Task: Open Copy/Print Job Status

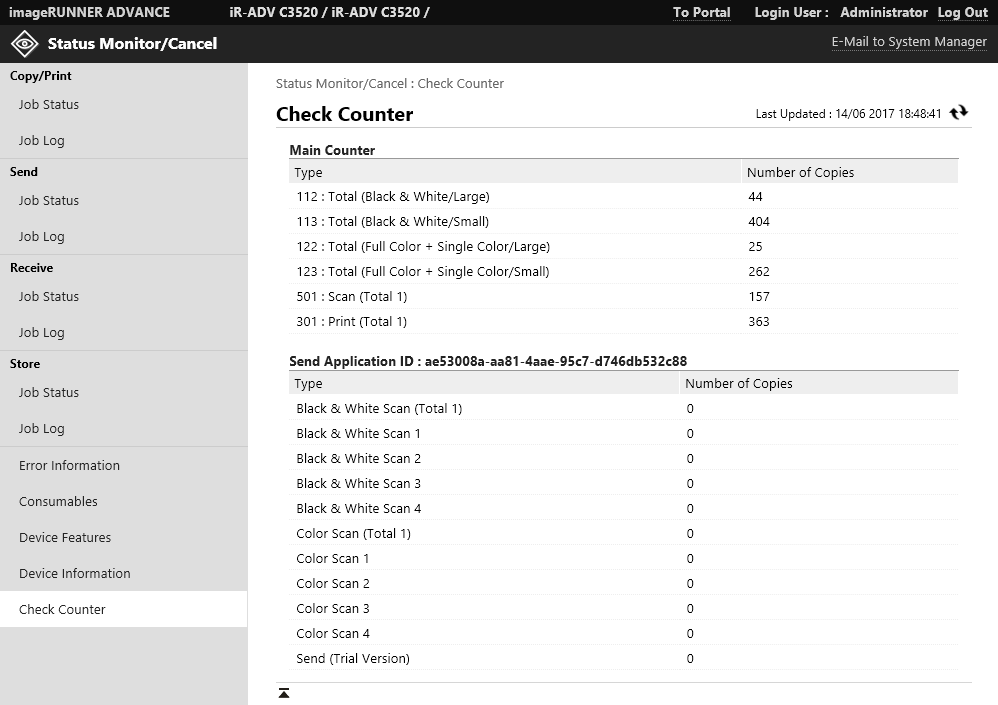Action: pos(49,104)
